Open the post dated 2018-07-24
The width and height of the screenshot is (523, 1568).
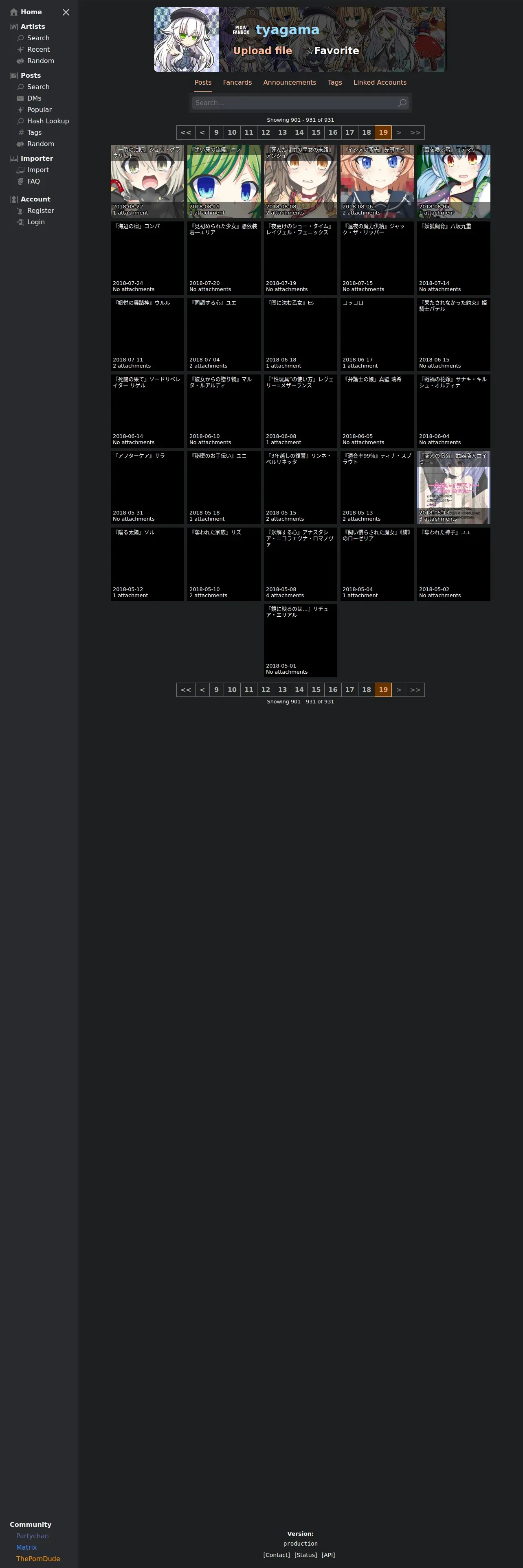click(x=147, y=258)
